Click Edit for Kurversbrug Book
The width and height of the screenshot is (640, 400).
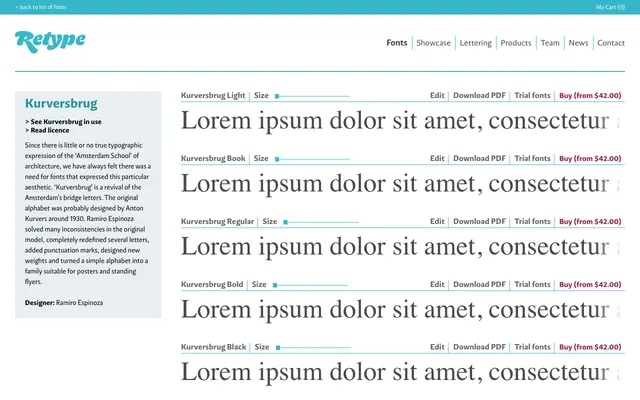pos(437,158)
